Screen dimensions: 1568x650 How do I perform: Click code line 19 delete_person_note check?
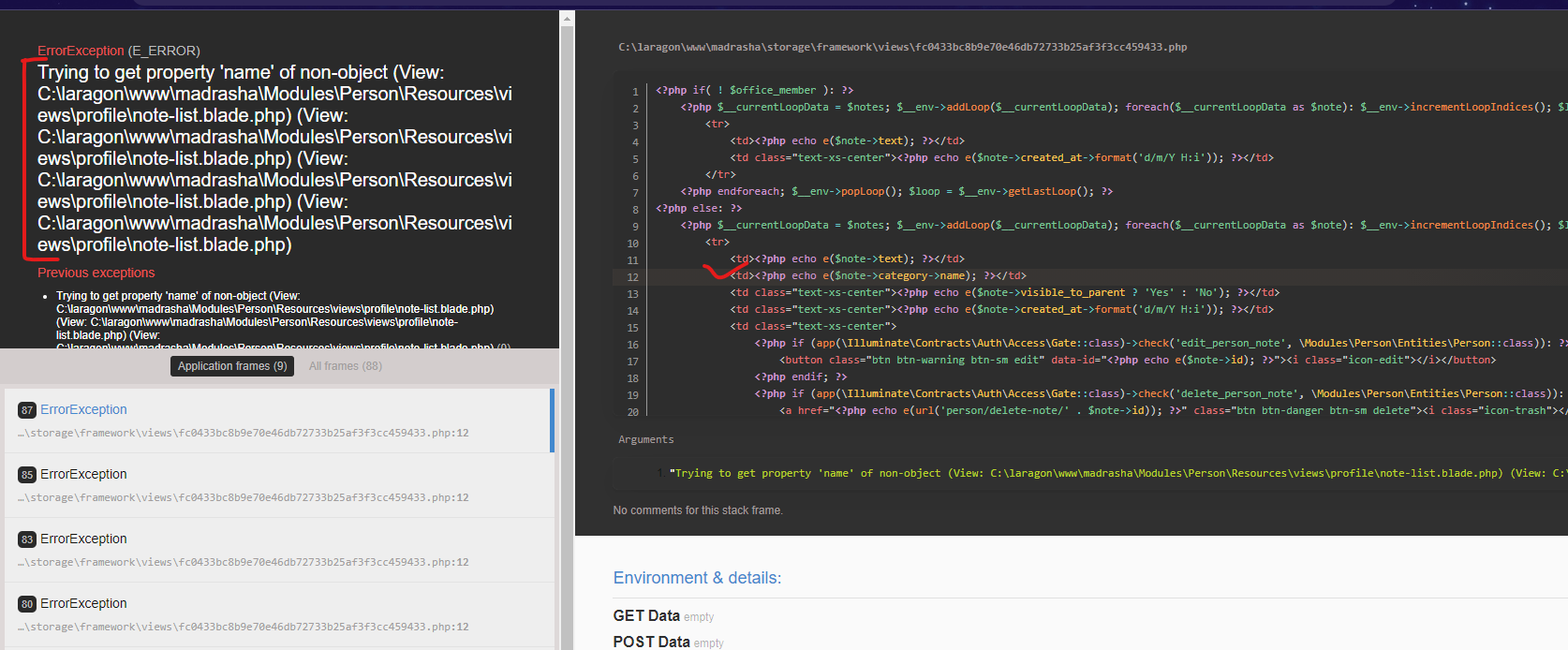(1161, 394)
